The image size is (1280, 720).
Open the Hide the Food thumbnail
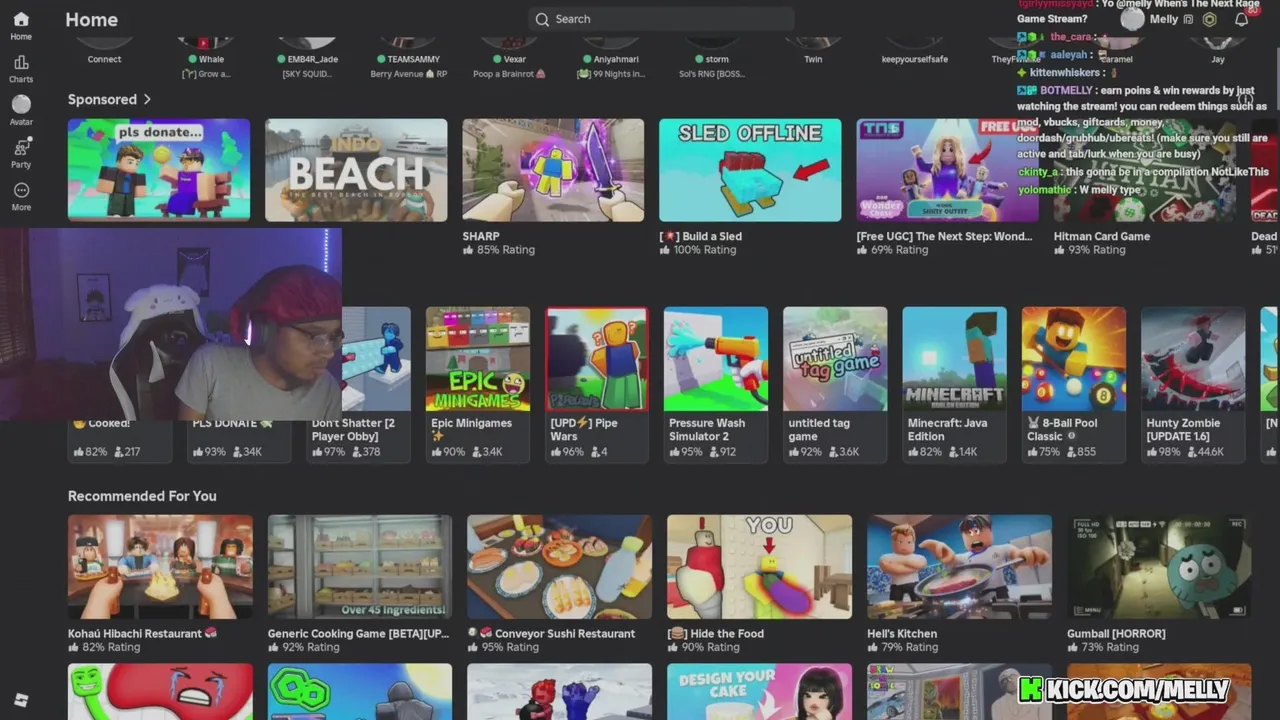click(x=760, y=567)
